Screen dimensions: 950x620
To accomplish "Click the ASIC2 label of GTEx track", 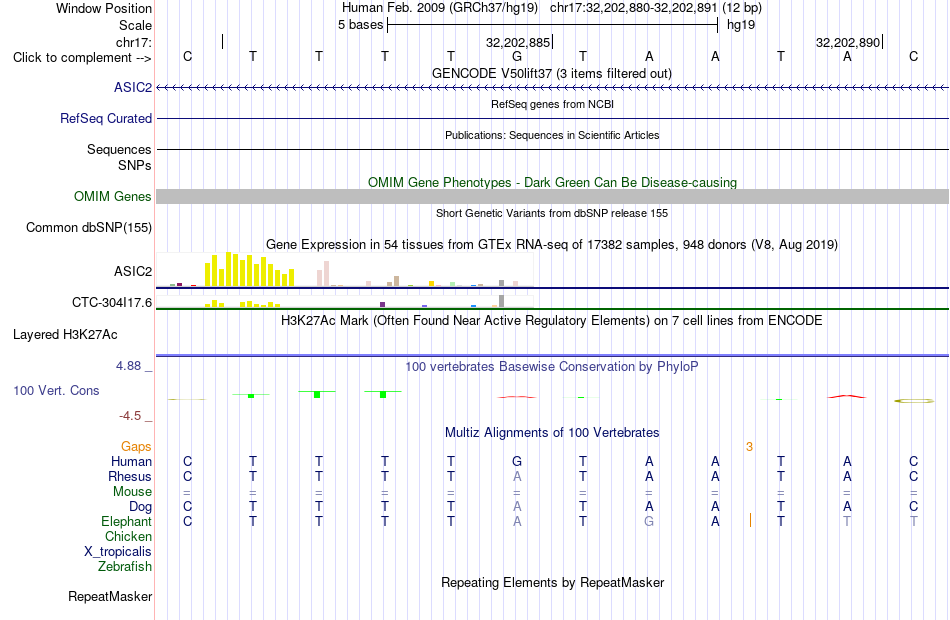I will (133, 271).
